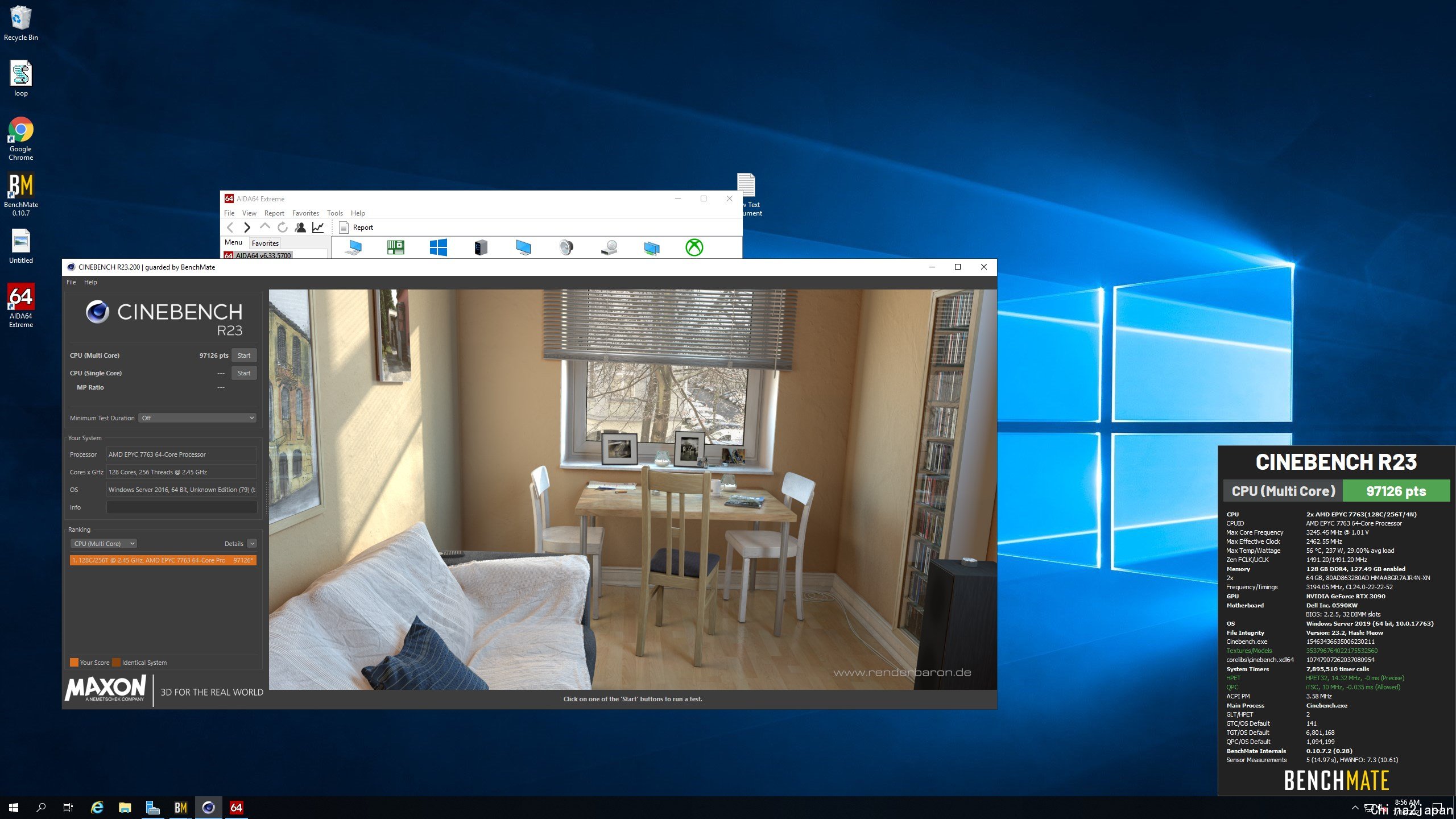Switch to the Cinebench taskbar button
The image size is (1456, 819).
click(208, 807)
